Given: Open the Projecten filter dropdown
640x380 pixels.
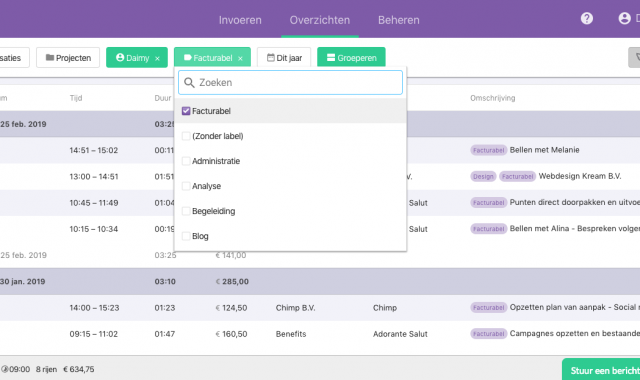Looking at the screenshot, I should (x=68, y=58).
